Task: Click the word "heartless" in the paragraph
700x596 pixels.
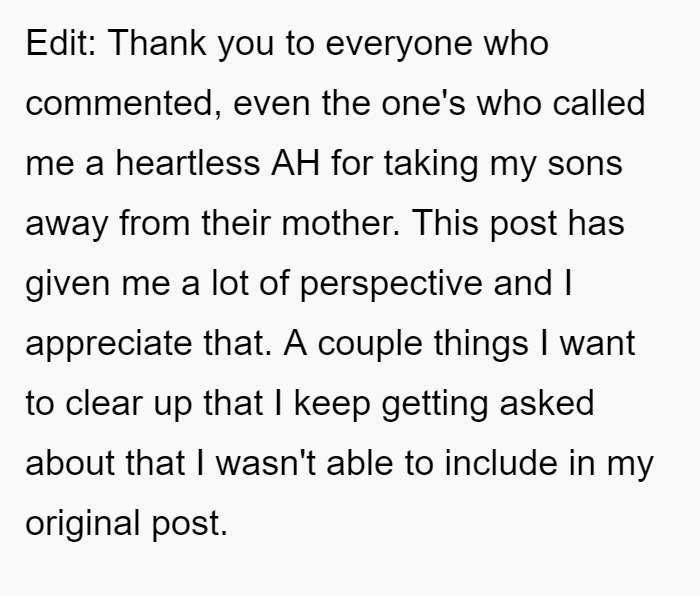Action: (188, 163)
